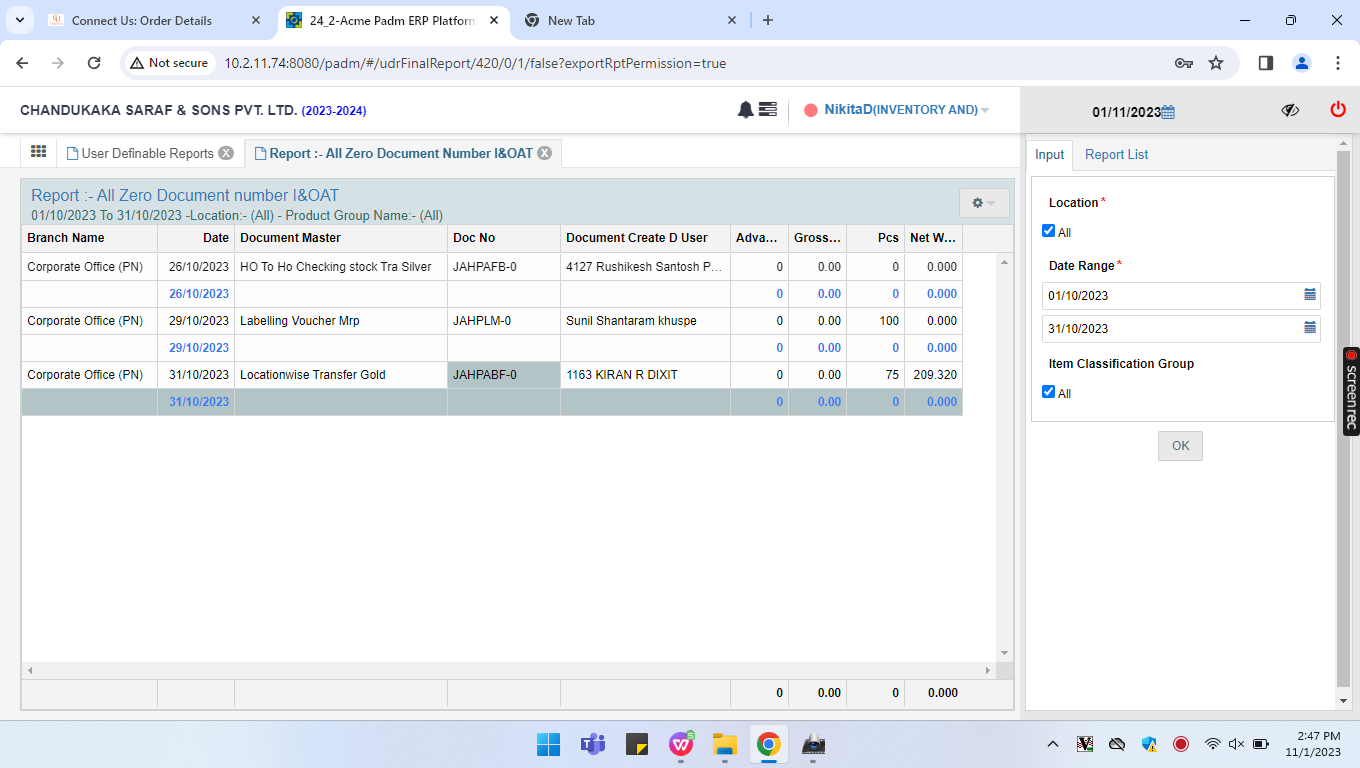Open the task list icon beside bell
The height and width of the screenshot is (768, 1360).
pos(768,110)
